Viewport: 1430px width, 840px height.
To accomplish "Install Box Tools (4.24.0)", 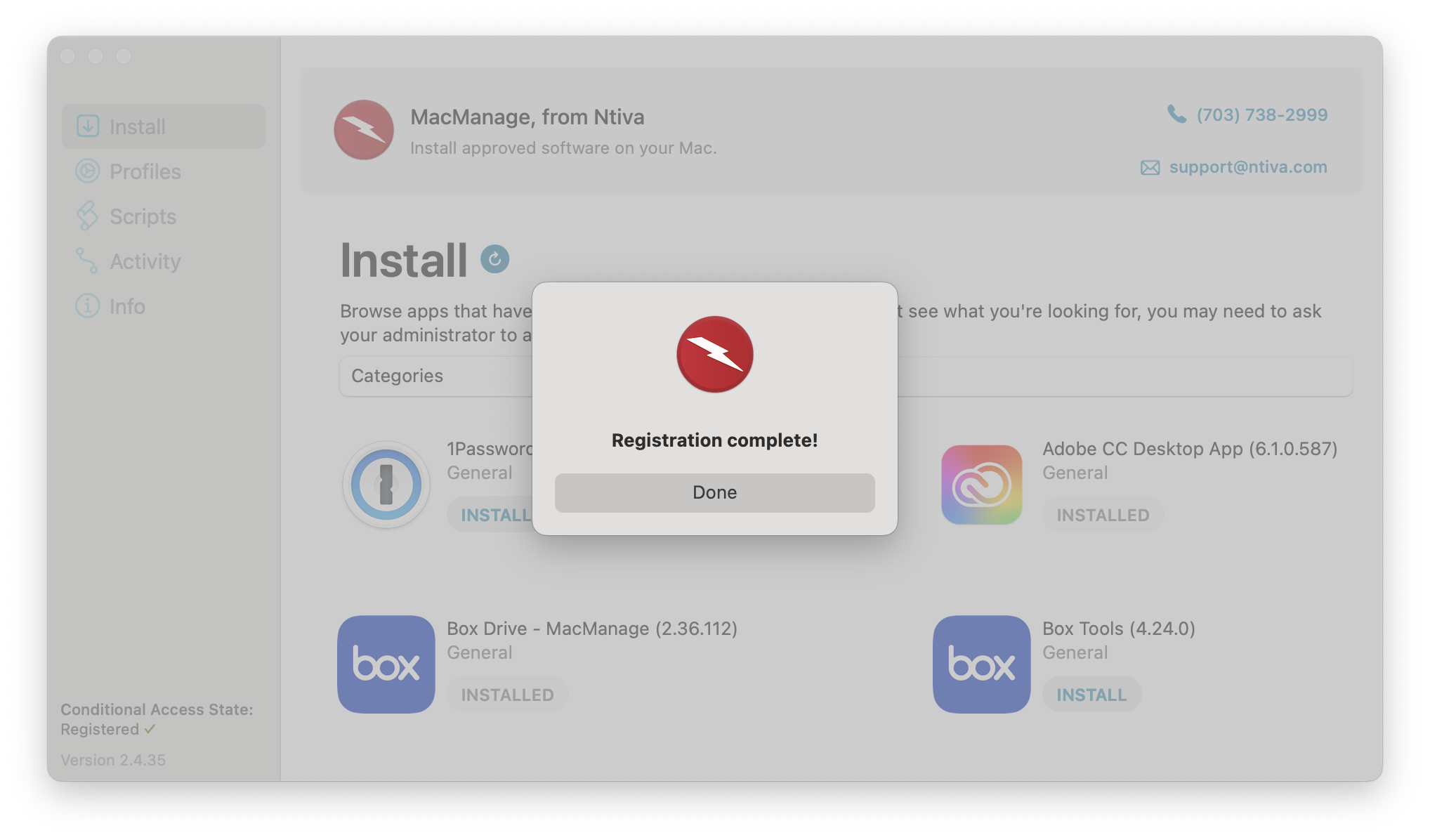I will [1091, 695].
